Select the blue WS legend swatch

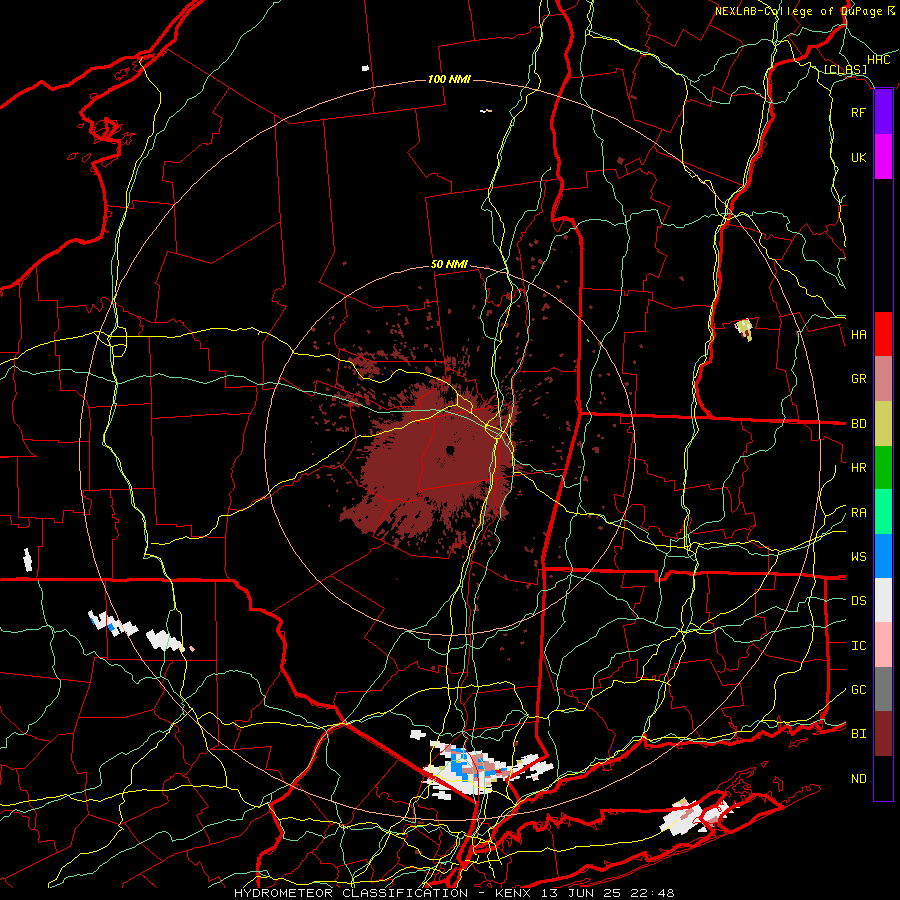coord(883,556)
